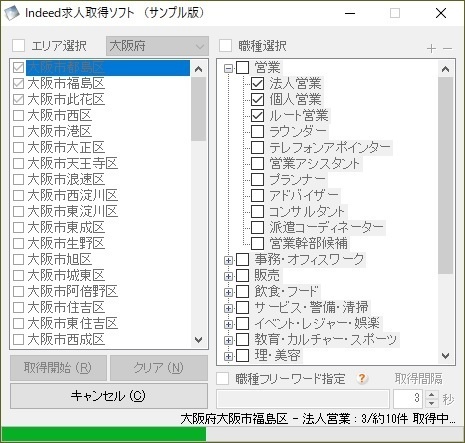
Task: Click the キャンセル (C) button
Action: [x=109, y=396]
